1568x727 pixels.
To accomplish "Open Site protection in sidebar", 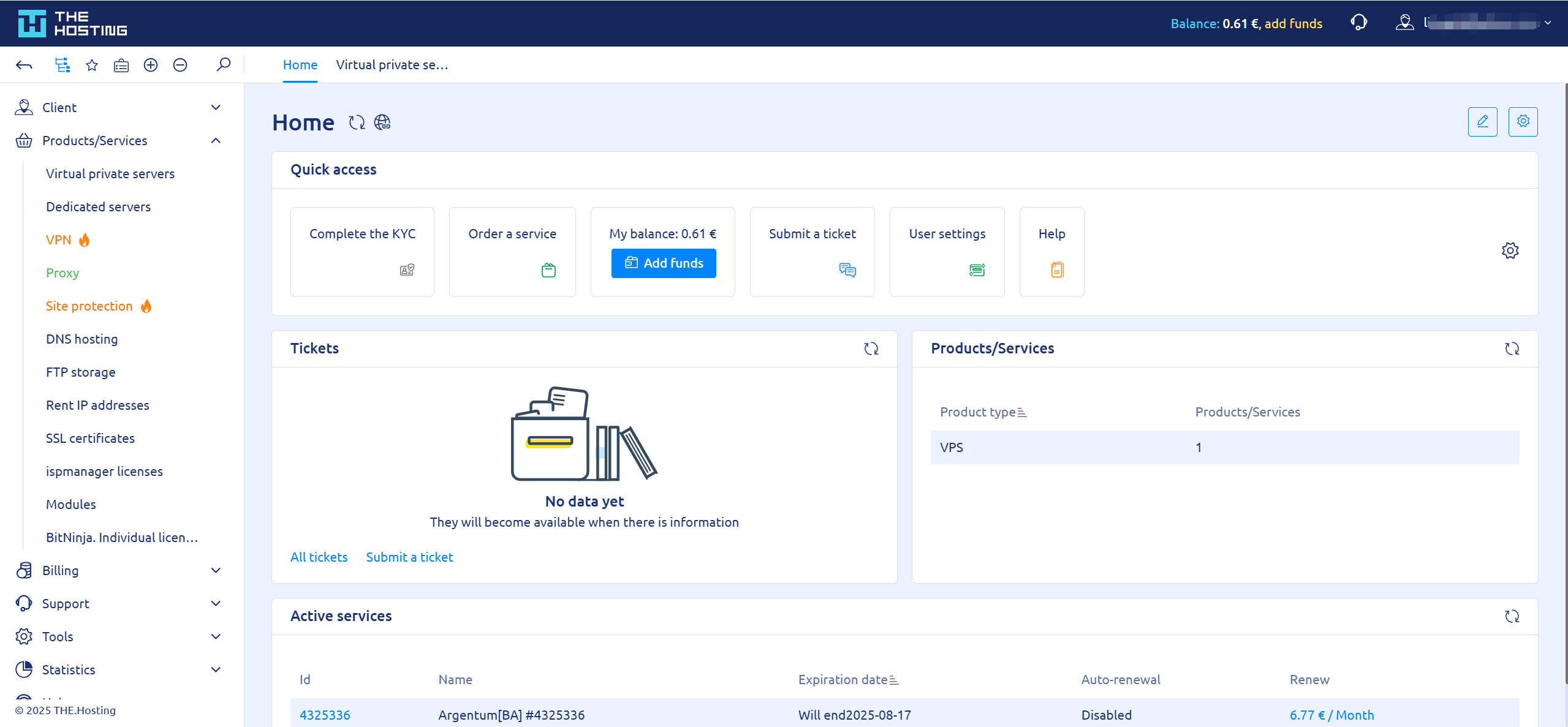I will click(89, 306).
